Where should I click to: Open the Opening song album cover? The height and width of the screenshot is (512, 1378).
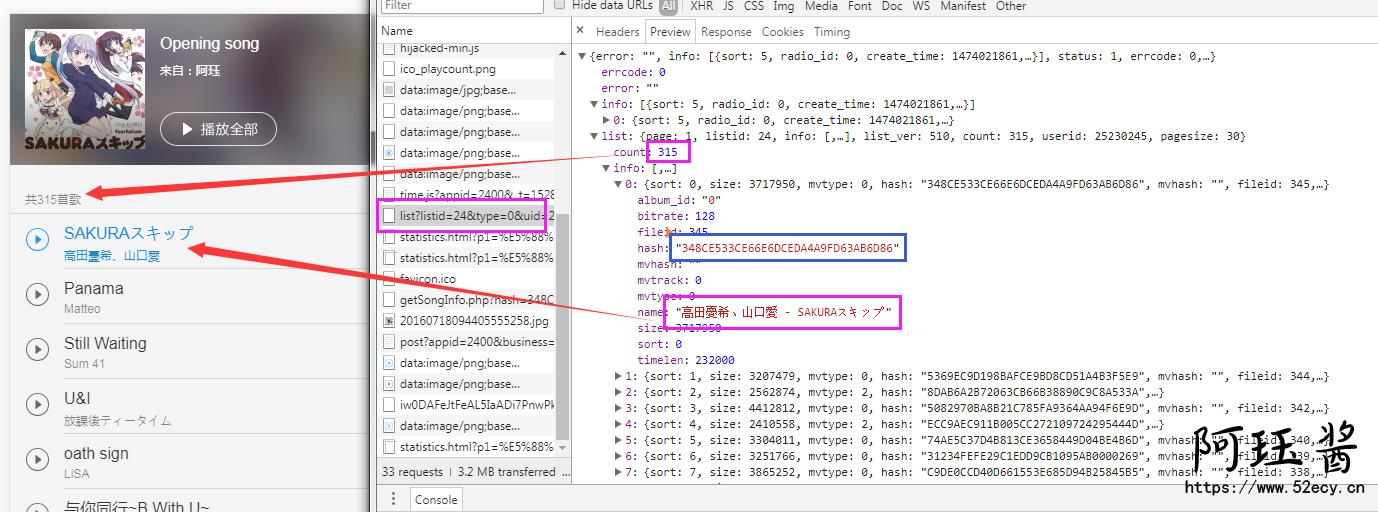pyautogui.click(x=84, y=91)
